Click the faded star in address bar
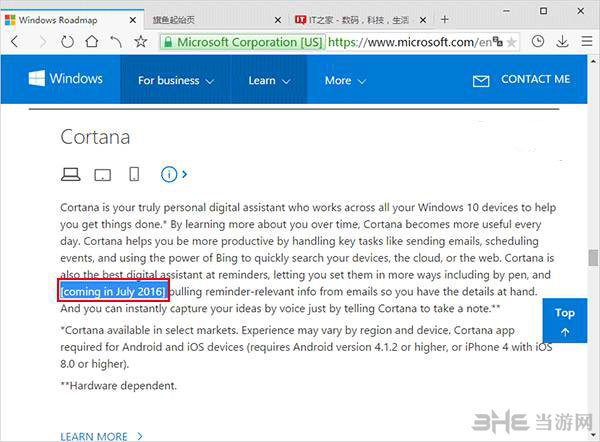The height and width of the screenshot is (442, 600). tap(511, 42)
